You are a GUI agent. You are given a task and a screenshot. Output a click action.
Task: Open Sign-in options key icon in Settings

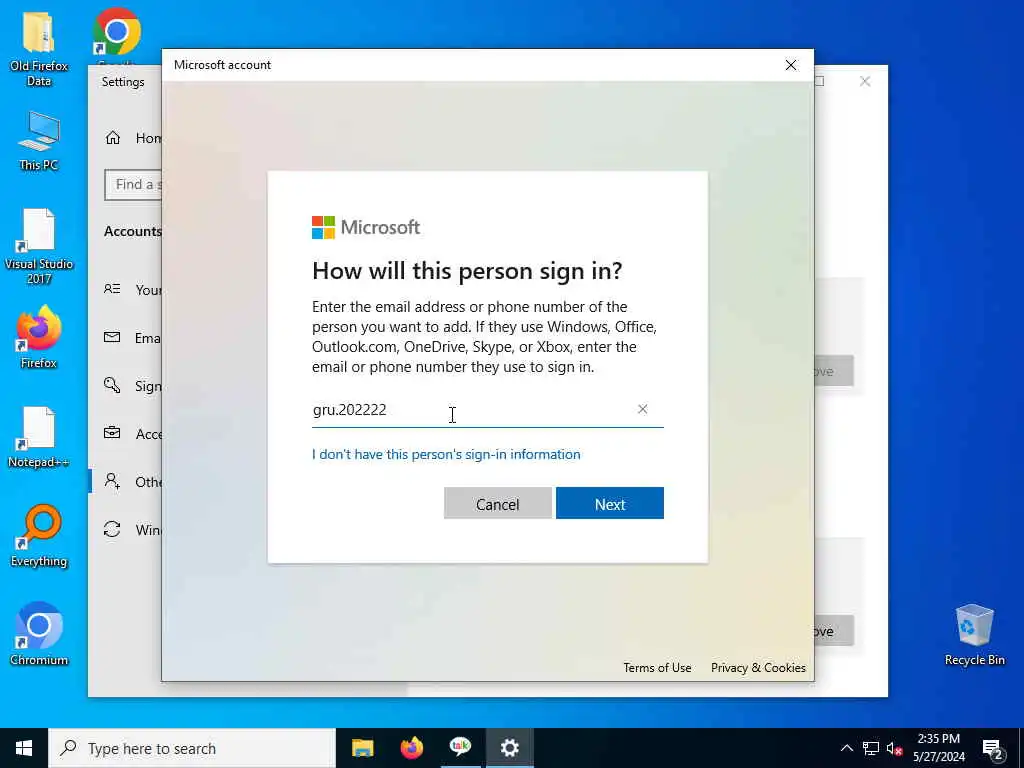pos(112,385)
